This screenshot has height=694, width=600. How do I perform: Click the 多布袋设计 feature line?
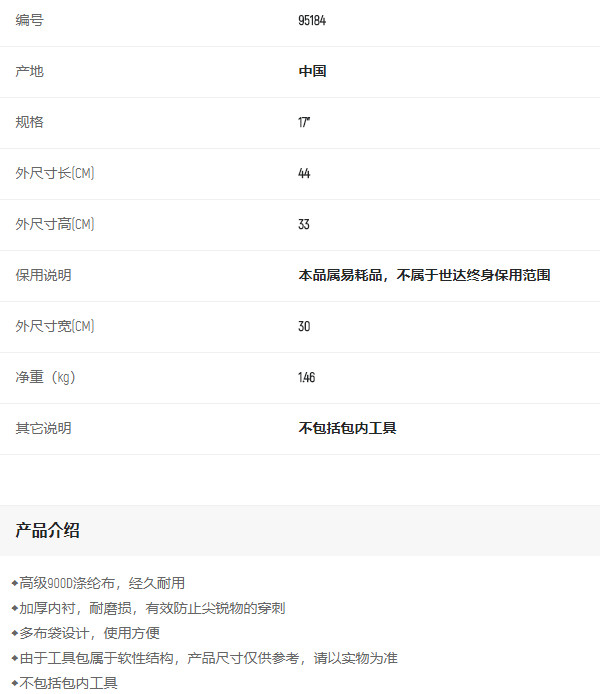[x=90, y=633]
